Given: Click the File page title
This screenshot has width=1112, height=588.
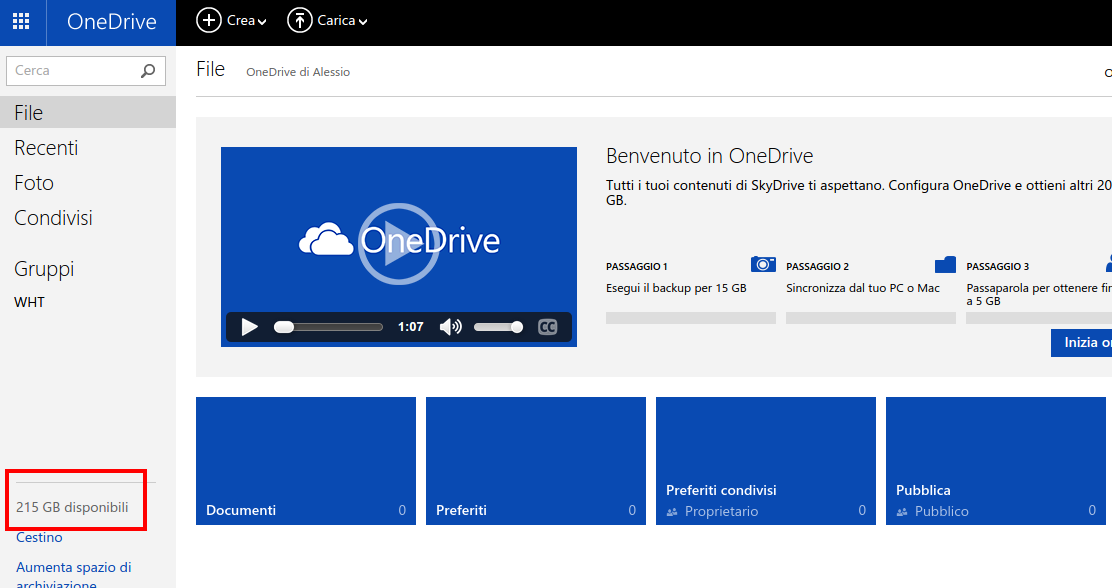Looking at the screenshot, I should click(211, 69).
